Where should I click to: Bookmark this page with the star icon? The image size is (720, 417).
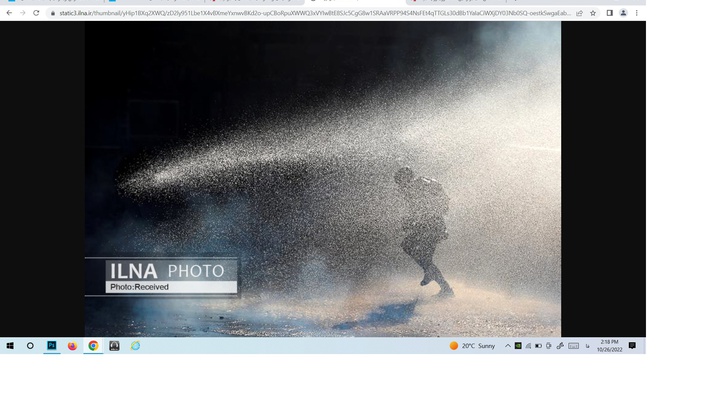(x=593, y=13)
